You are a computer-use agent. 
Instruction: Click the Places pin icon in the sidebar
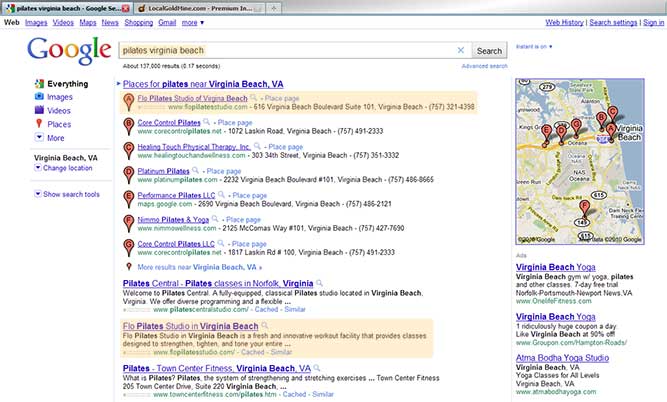39,123
